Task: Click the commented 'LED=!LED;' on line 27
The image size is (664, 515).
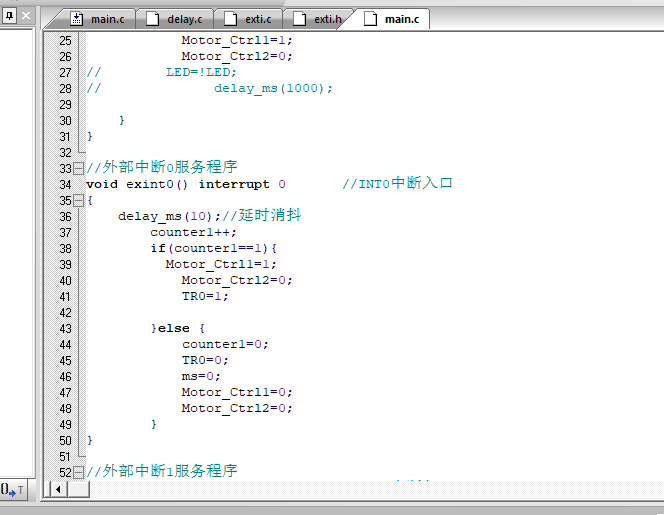Action: coord(201,72)
